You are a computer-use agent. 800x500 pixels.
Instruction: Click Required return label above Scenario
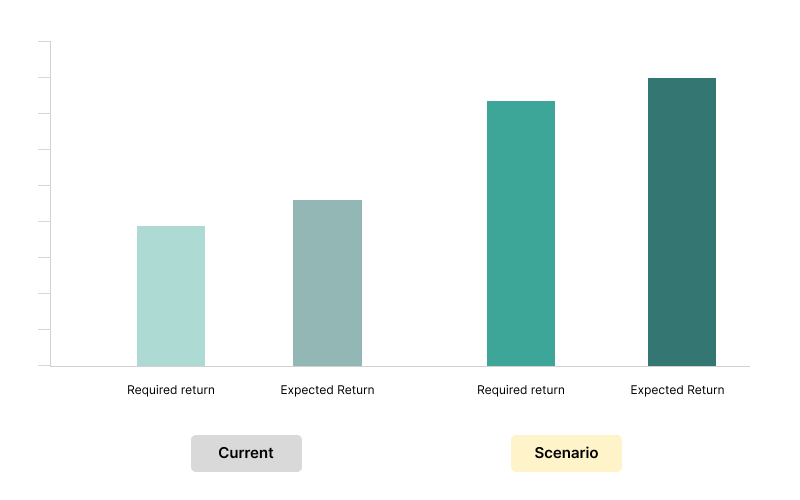tap(521, 390)
